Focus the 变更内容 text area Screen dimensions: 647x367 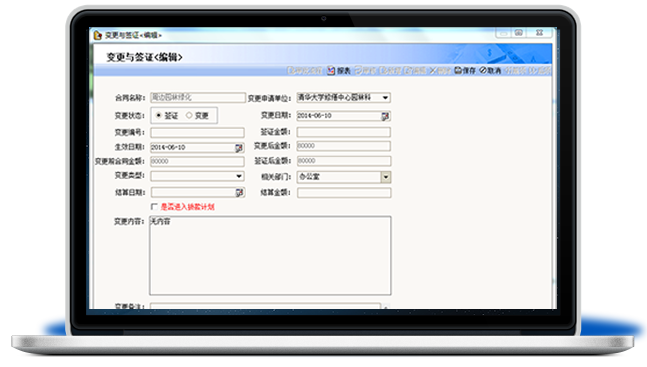pos(270,256)
